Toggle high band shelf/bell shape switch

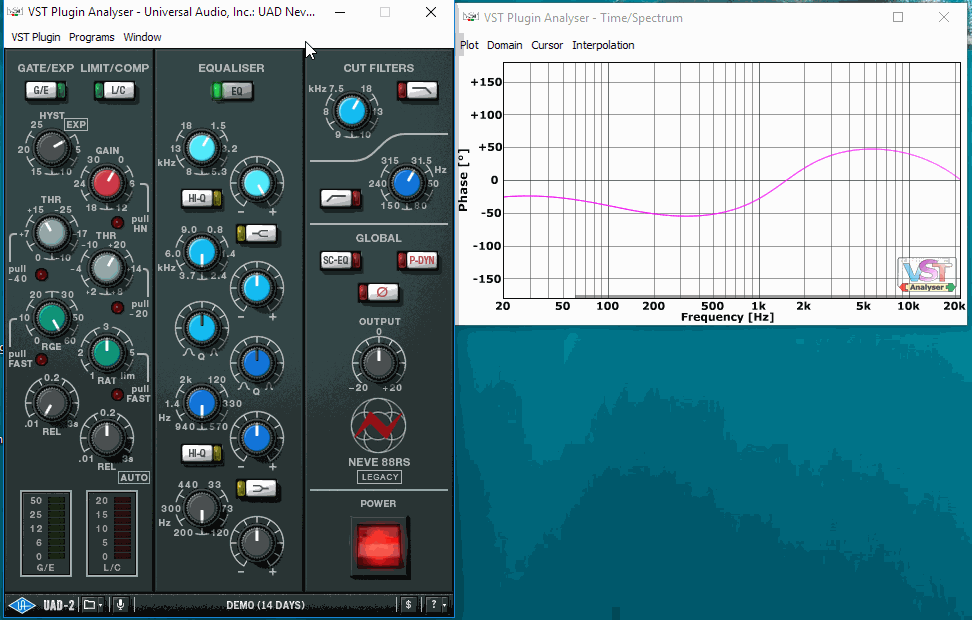click(257, 234)
